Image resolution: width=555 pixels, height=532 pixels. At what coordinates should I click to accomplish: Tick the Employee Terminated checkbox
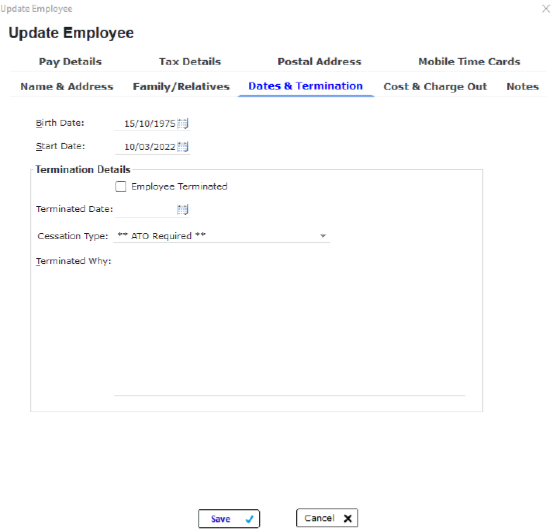(x=121, y=187)
